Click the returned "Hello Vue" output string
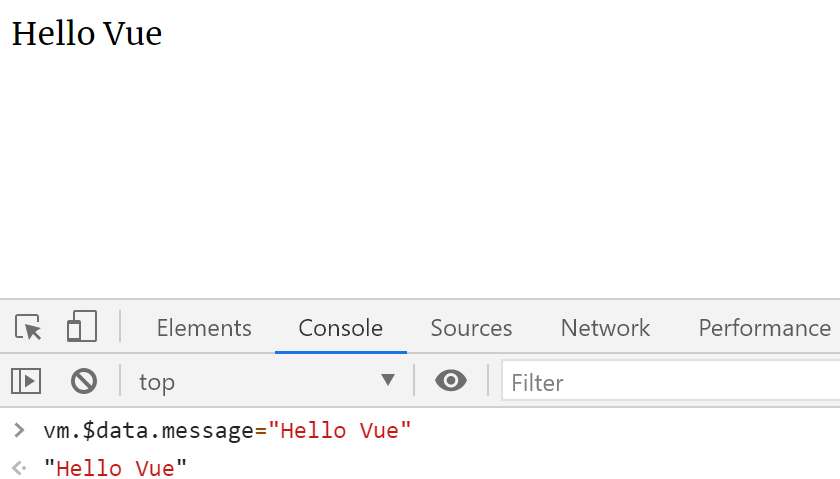The height and width of the screenshot is (479, 840). pyautogui.click(x=115, y=468)
